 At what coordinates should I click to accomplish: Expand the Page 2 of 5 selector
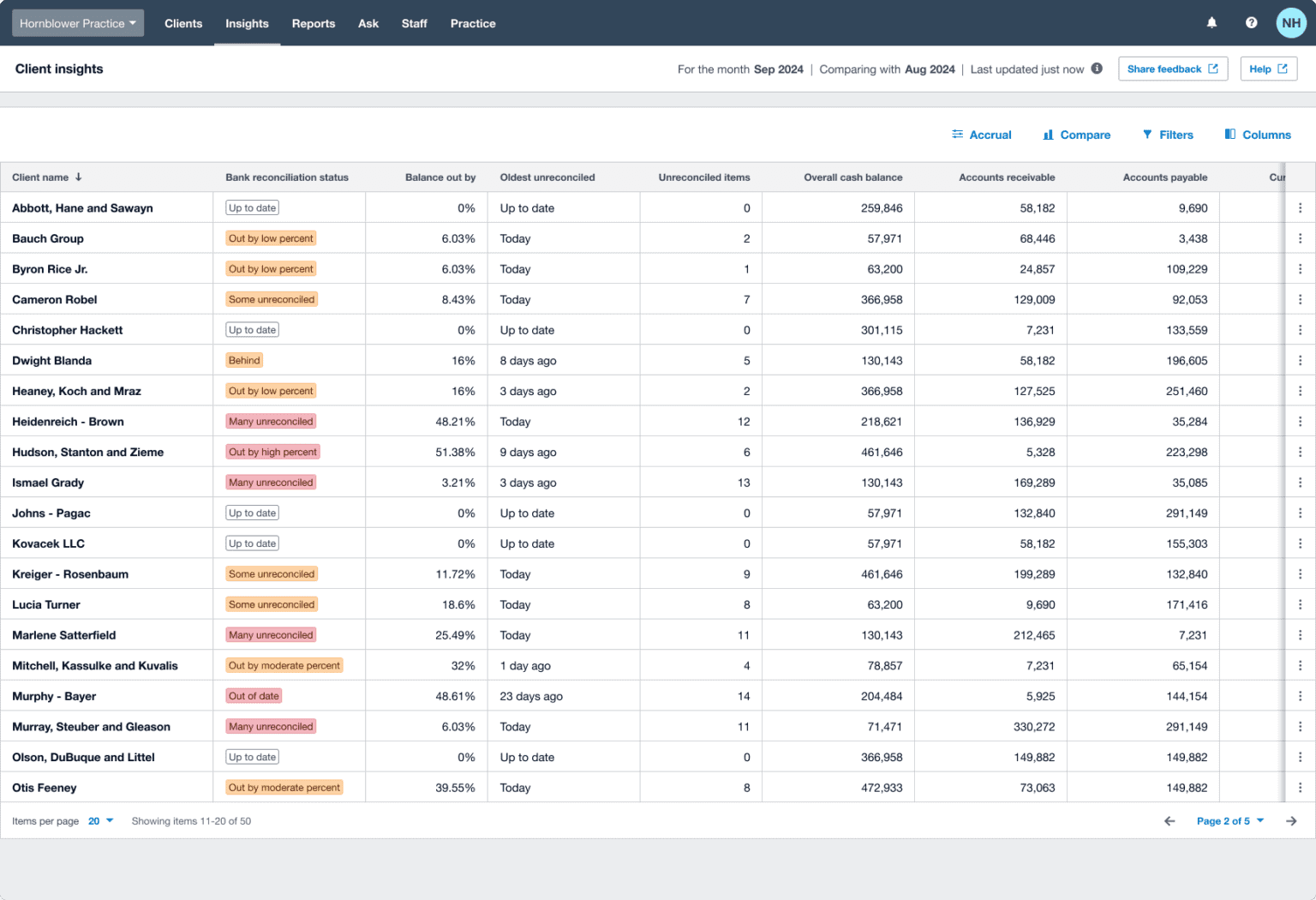pyautogui.click(x=1229, y=820)
